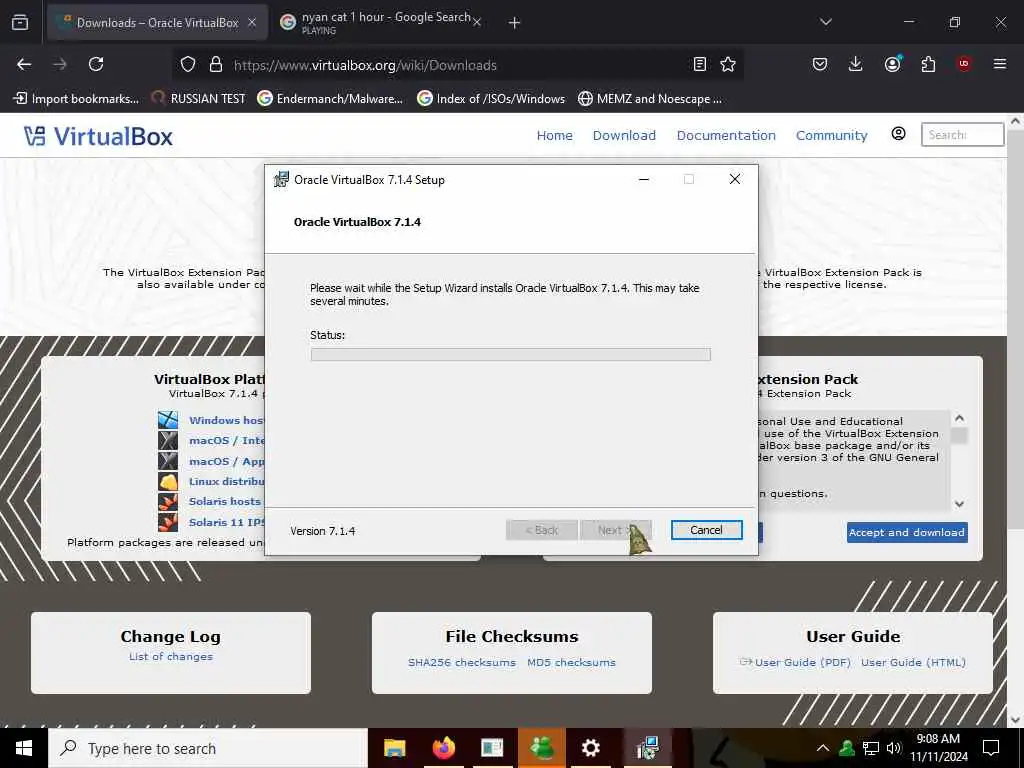
Task: Click the Firefox back arrow
Action: pos(24,64)
